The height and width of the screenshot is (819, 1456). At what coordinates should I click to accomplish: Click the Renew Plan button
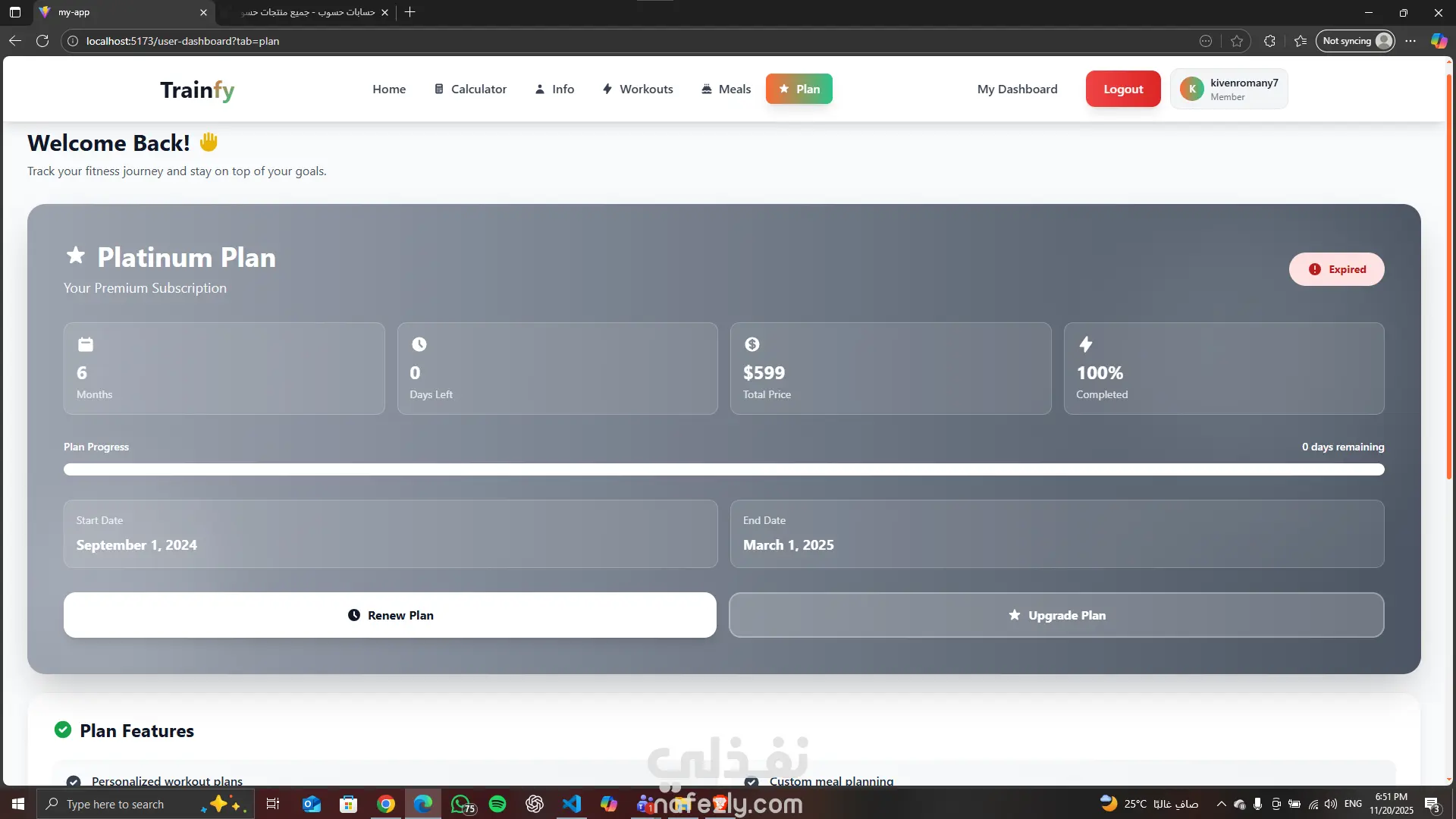tap(390, 615)
